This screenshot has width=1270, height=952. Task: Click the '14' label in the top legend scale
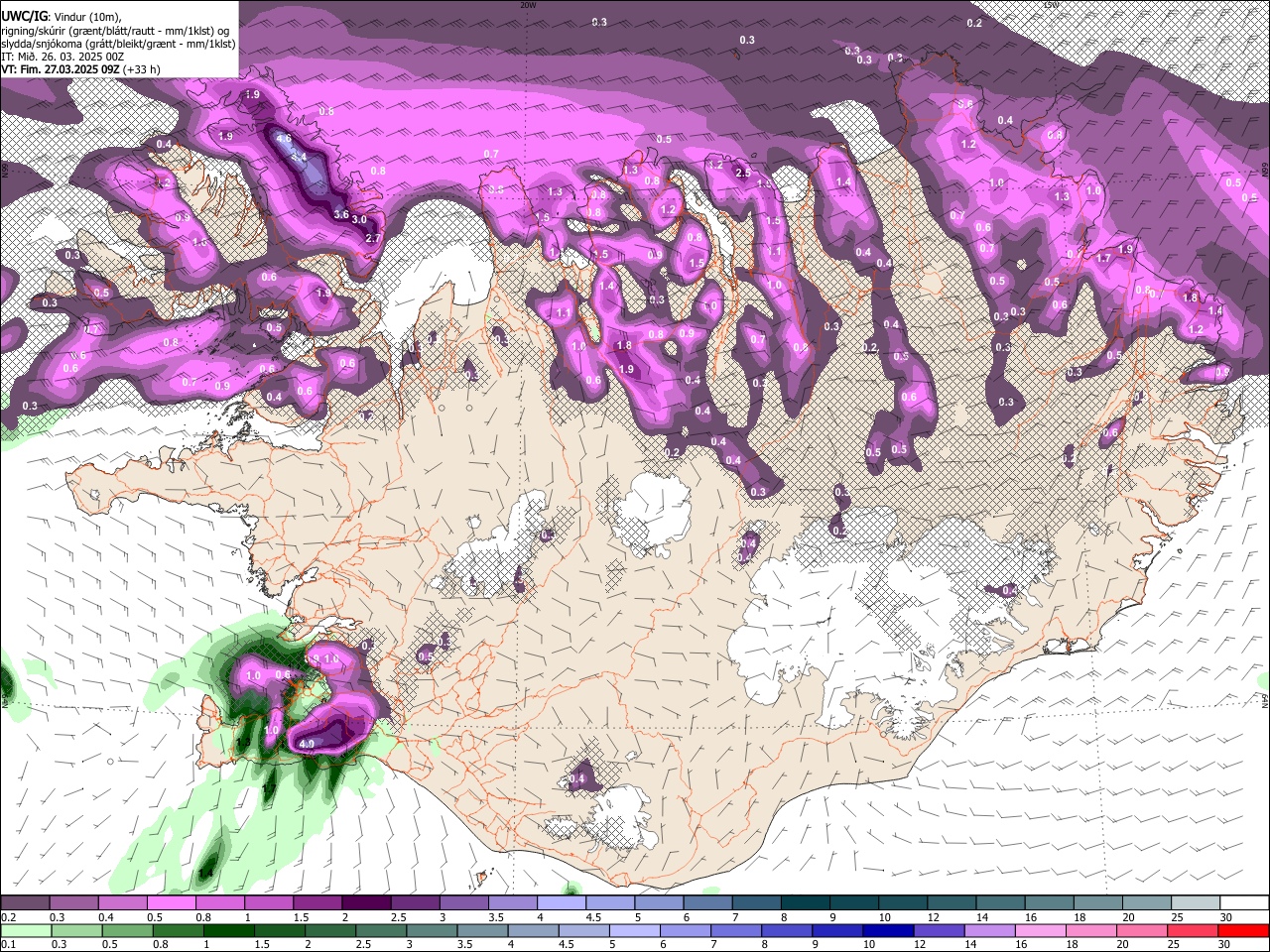(982, 917)
